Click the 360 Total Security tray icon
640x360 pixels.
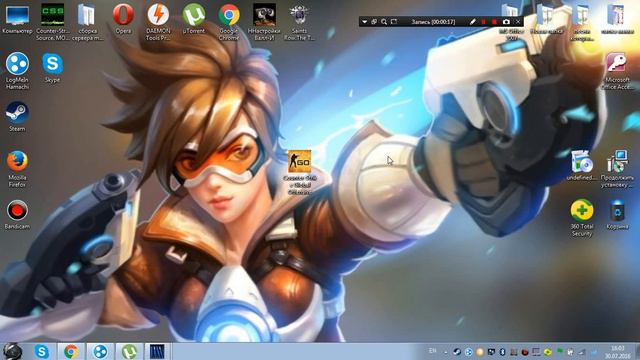point(548,351)
